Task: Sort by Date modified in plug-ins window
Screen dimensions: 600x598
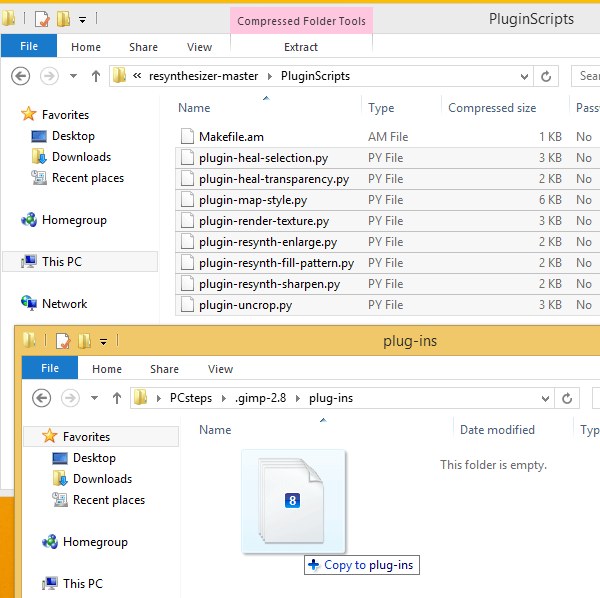Action: pyautogui.click(x=497, y=430)
